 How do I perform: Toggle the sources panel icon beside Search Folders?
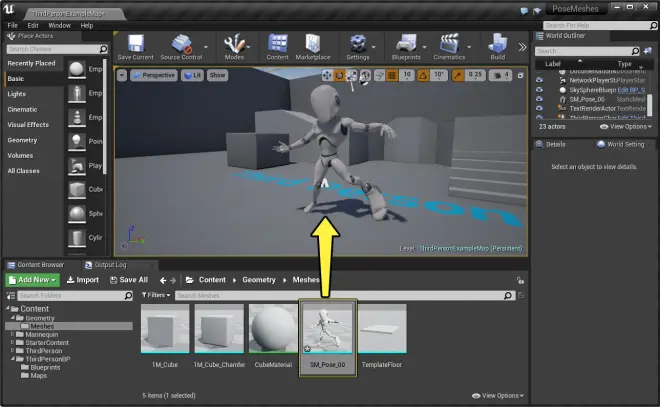click(11, 296)
